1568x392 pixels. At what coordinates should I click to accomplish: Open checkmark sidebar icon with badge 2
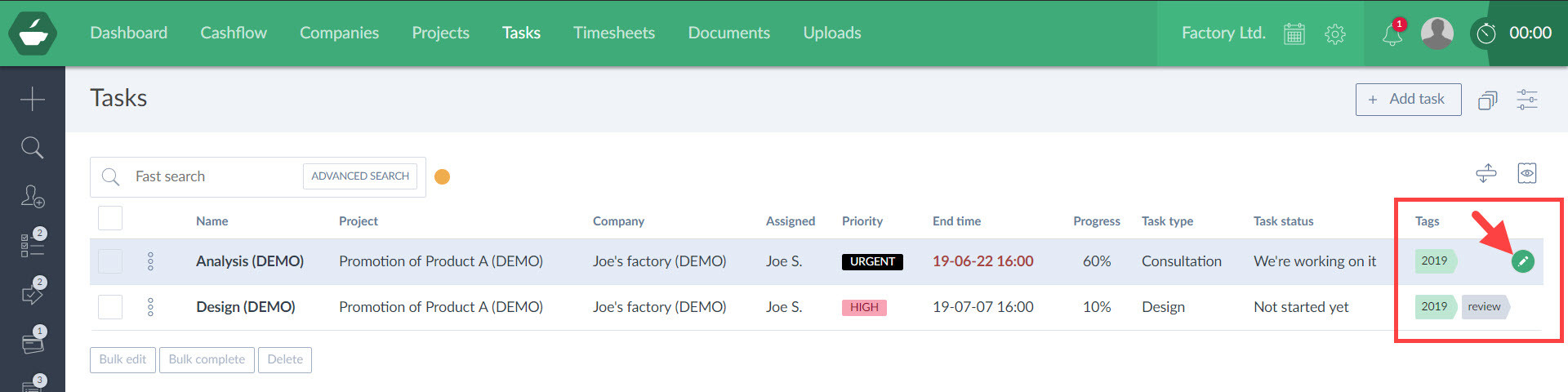[33, 293]
